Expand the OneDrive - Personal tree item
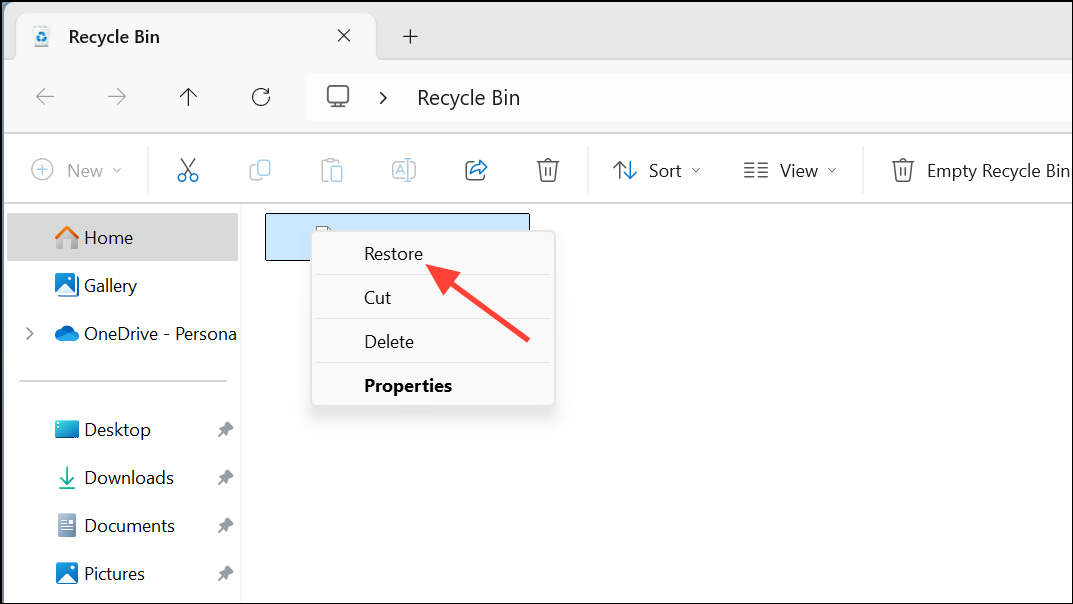The image size is (1073, 604). tap(28, 333)
